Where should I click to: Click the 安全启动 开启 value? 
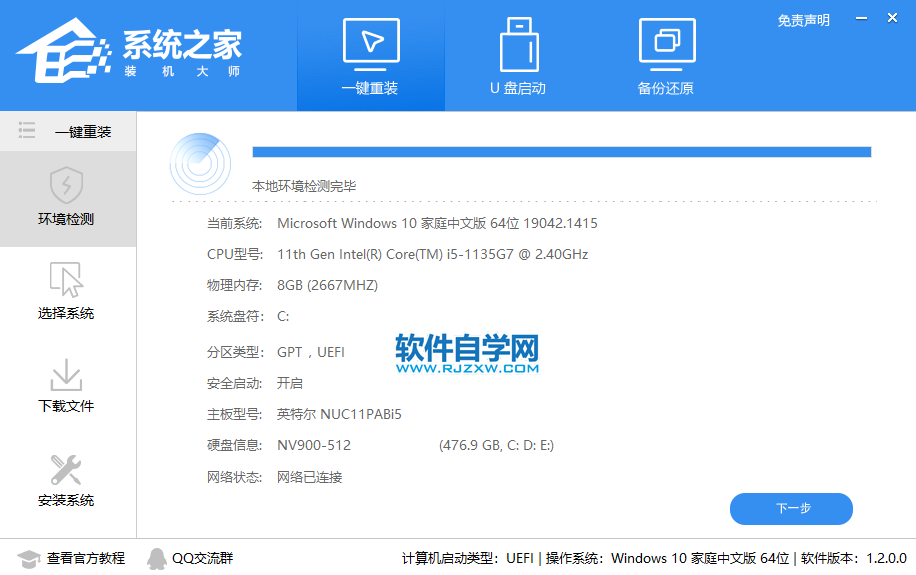pos(290,383)
